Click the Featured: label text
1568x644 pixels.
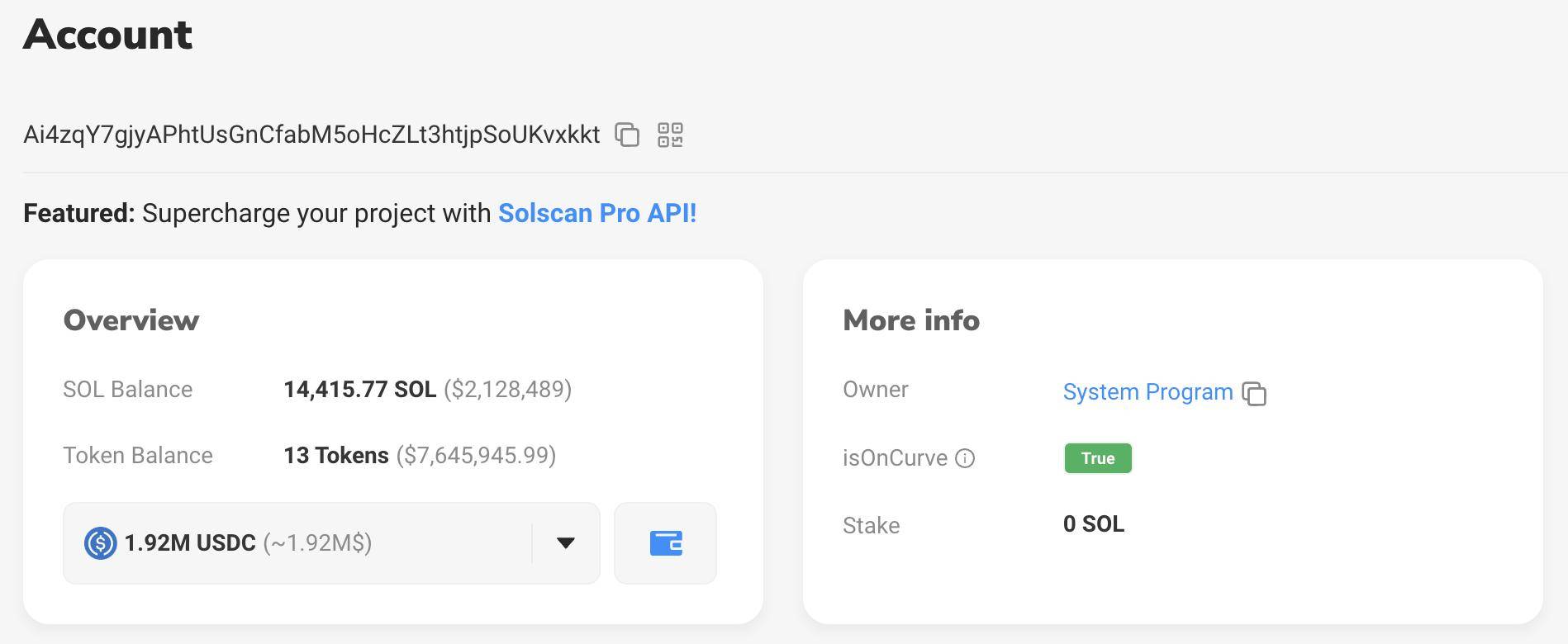(x=79, y=213)
